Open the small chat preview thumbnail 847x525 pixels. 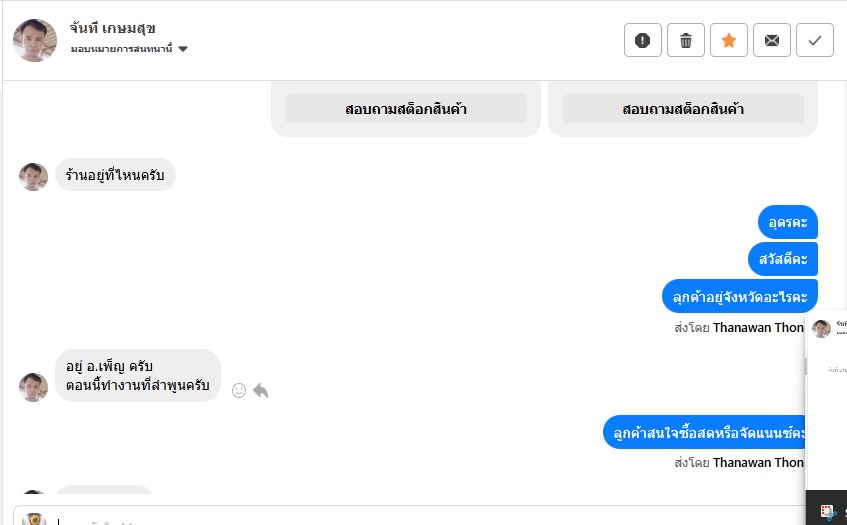tap(826, 410)
